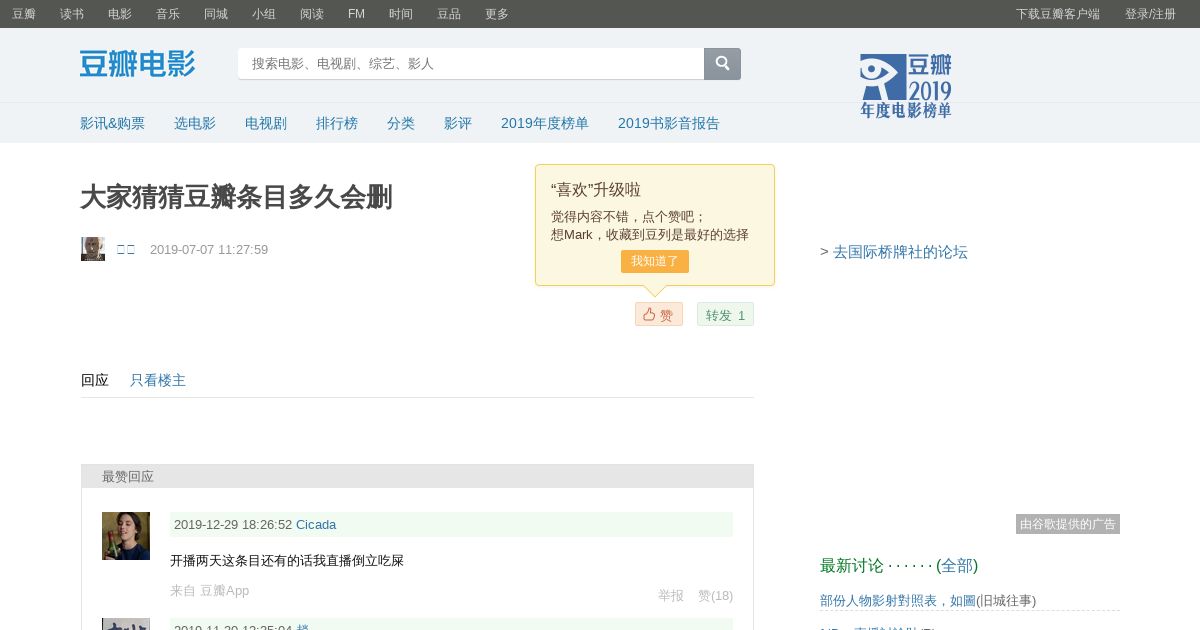The width and height of the screenshot is (1200, 630).
Task: Filter with 只看楼主 tab
Action: coord(158,380)
